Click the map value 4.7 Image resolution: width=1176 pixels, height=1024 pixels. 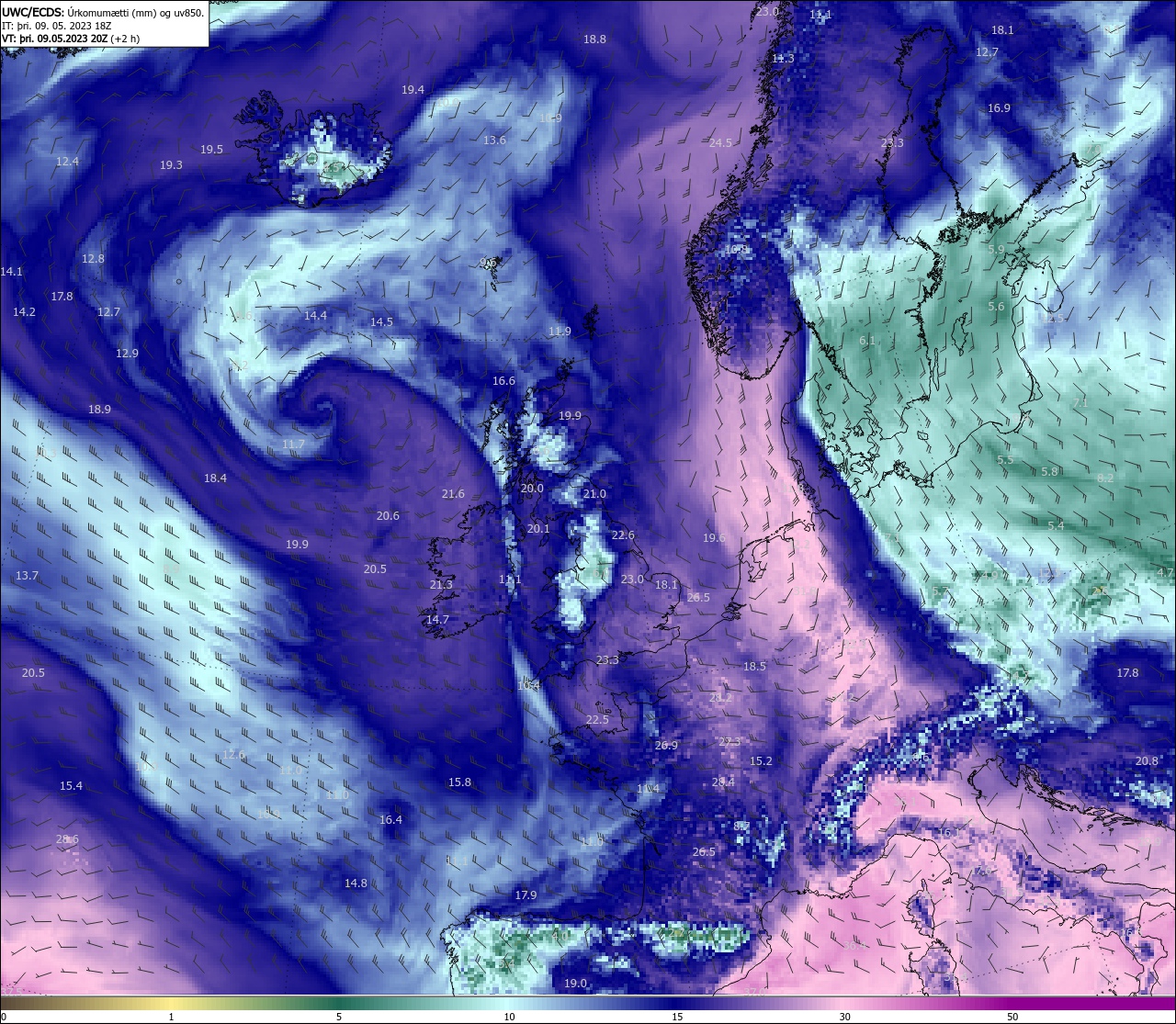pyautogui.click(x=1165, y=572)
